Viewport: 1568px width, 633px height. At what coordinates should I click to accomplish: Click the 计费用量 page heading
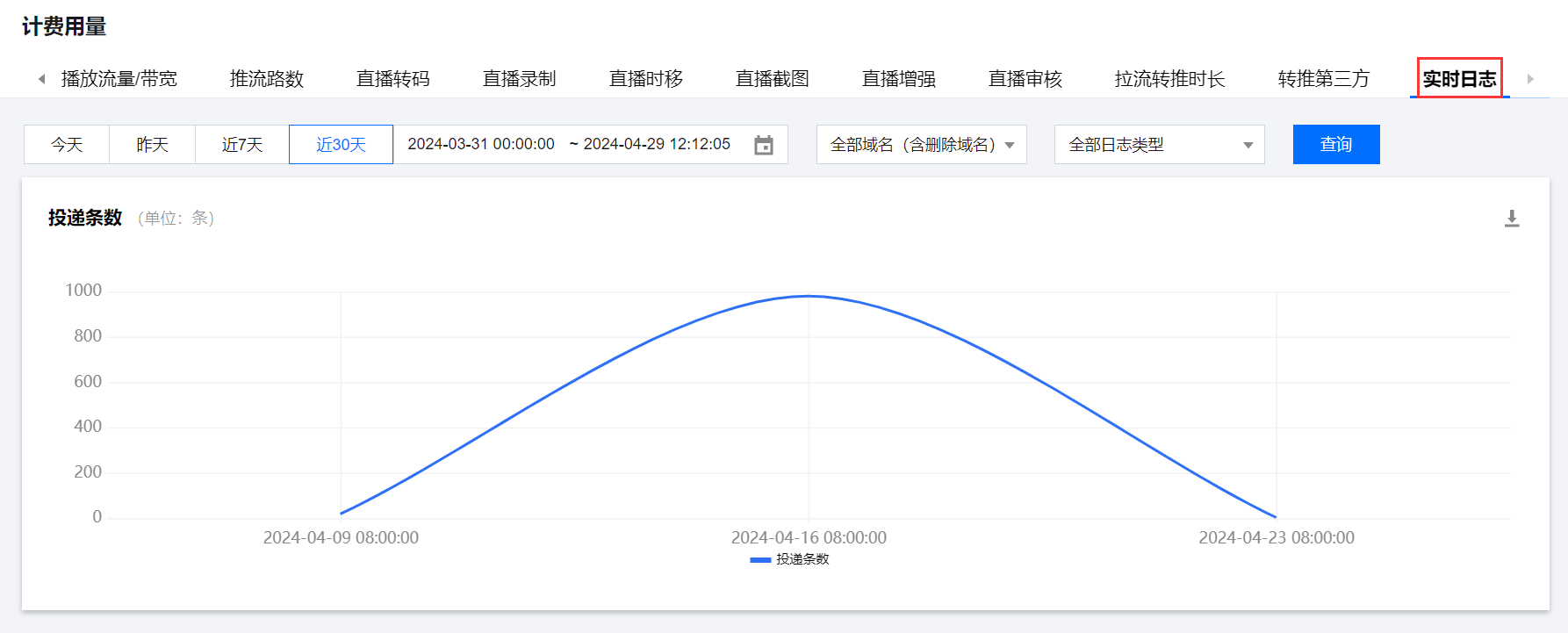pyautogui.click(x=64, y=26)
